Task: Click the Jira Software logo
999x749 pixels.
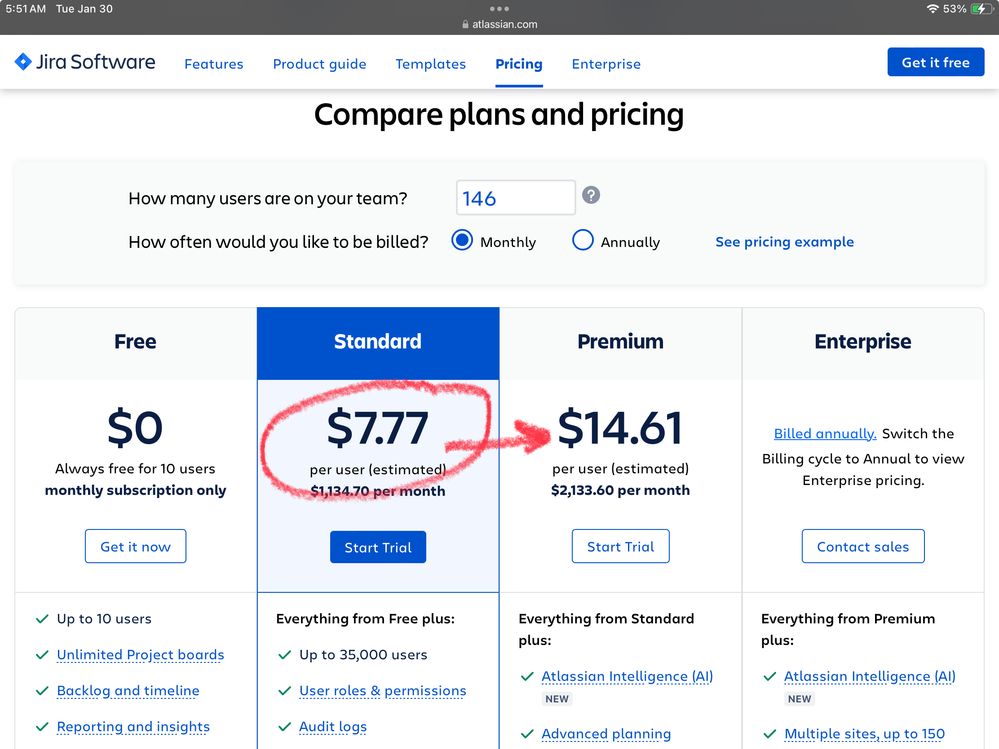Action: [x=85, y=62]
